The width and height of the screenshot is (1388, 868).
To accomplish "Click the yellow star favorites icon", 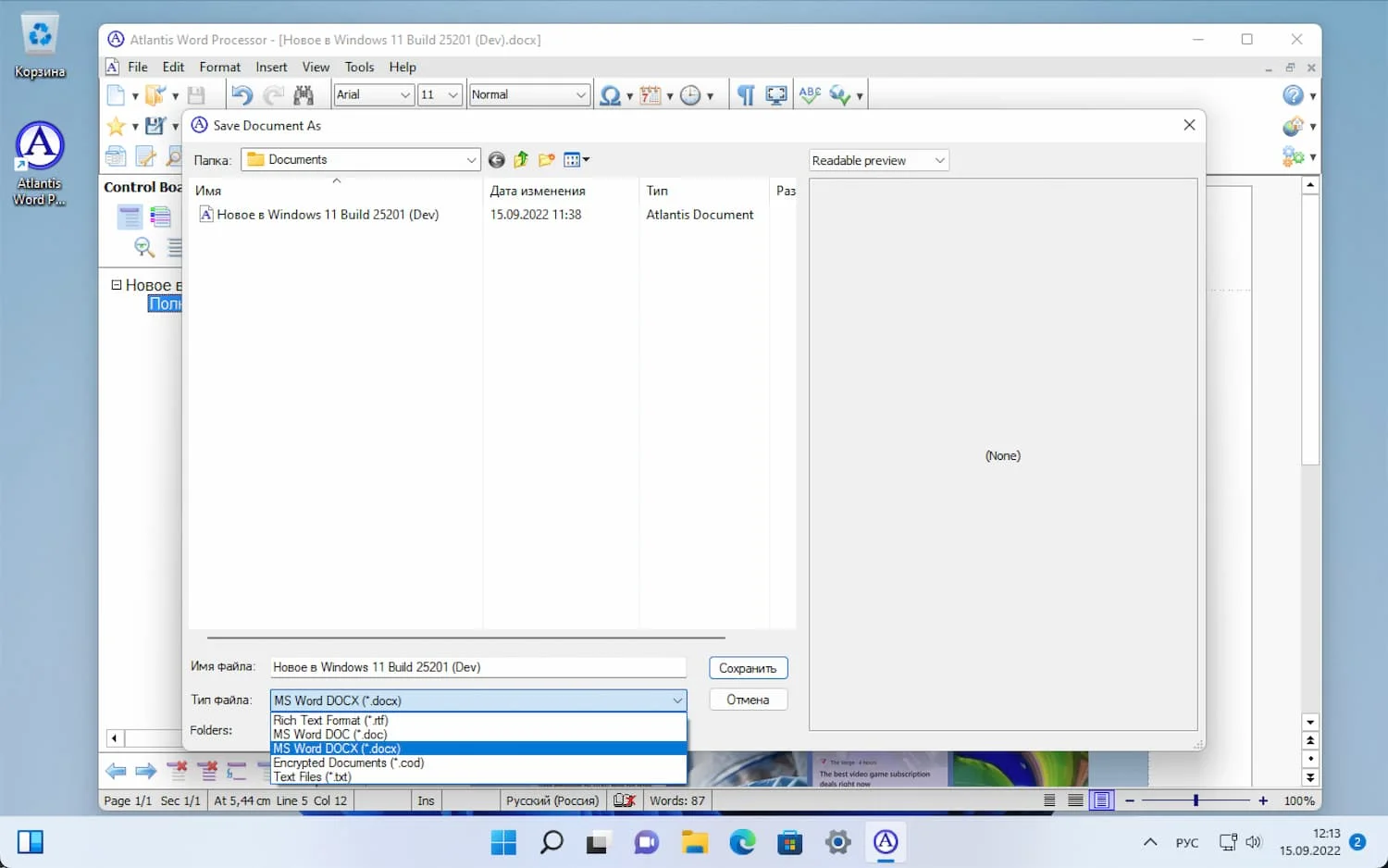I will (116, 126).
